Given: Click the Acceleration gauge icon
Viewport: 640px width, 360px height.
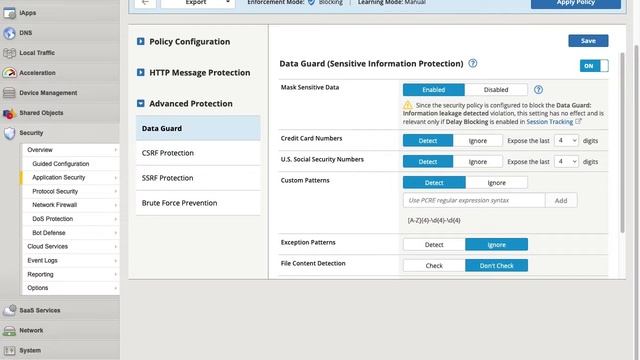Looking at the screenshot, I should [x=9, y=73].
